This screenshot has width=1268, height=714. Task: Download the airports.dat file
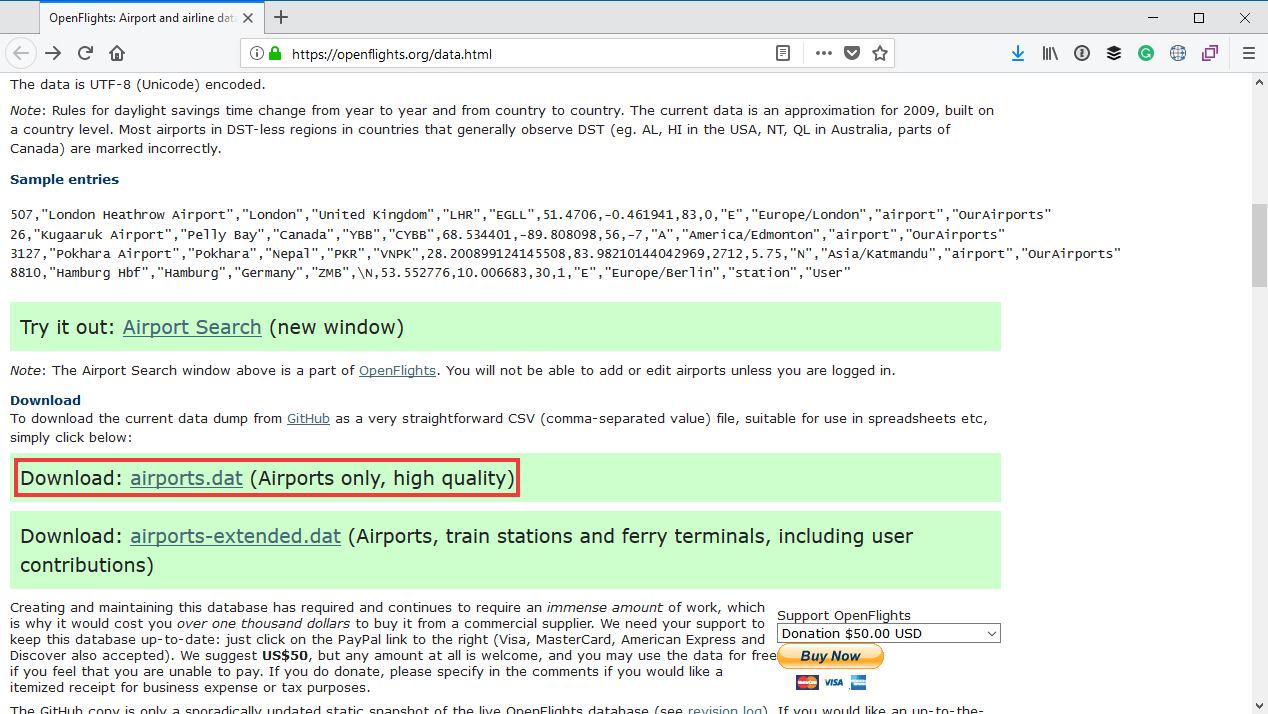[x=186, y=478]
